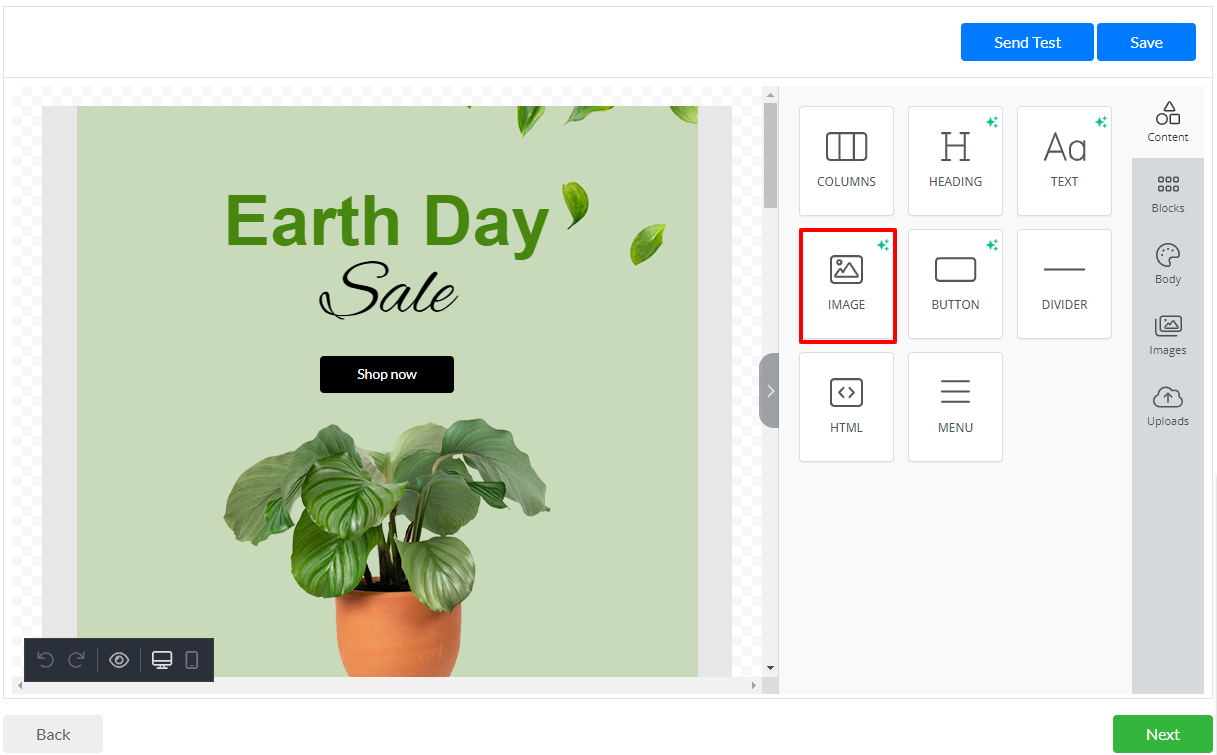Select the Columns content block
Viewport: 1217px width, 755px height.
846,161
